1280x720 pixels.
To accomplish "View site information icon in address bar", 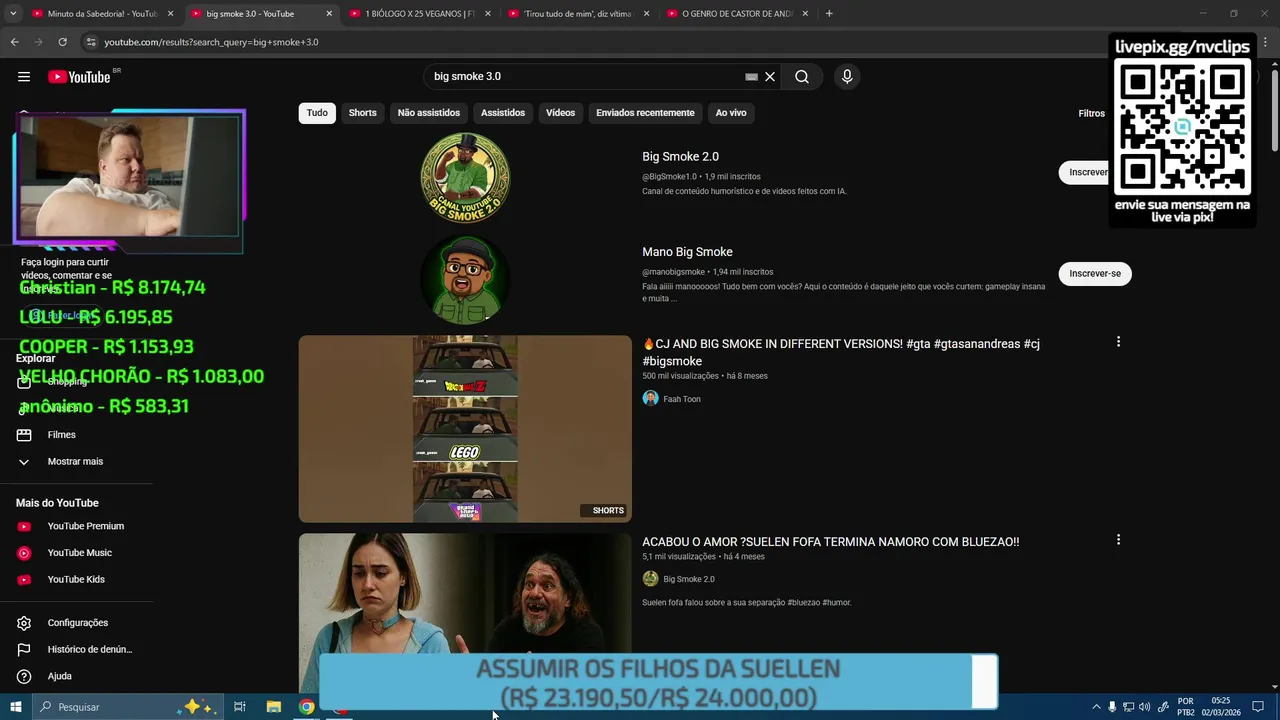I will (x=91, y=42).
